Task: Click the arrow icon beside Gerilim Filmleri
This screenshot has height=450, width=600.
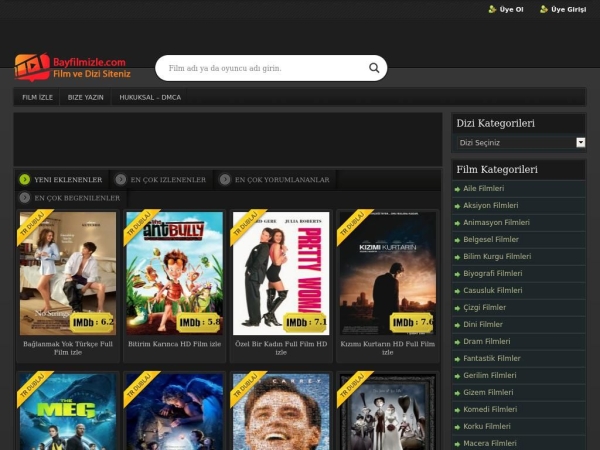Action: (x=457, y=376)
